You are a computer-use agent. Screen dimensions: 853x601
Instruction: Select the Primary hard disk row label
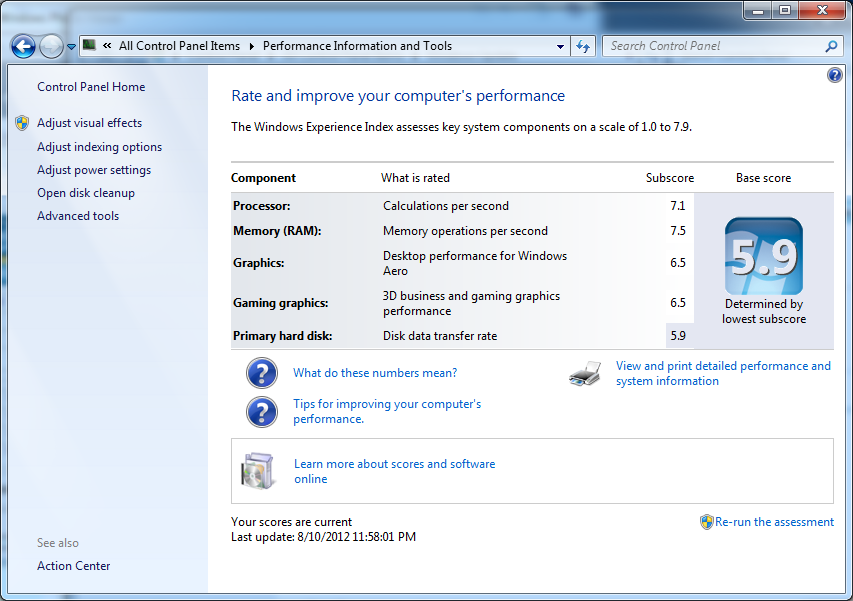pyautogui.click(x=282, y=336)
